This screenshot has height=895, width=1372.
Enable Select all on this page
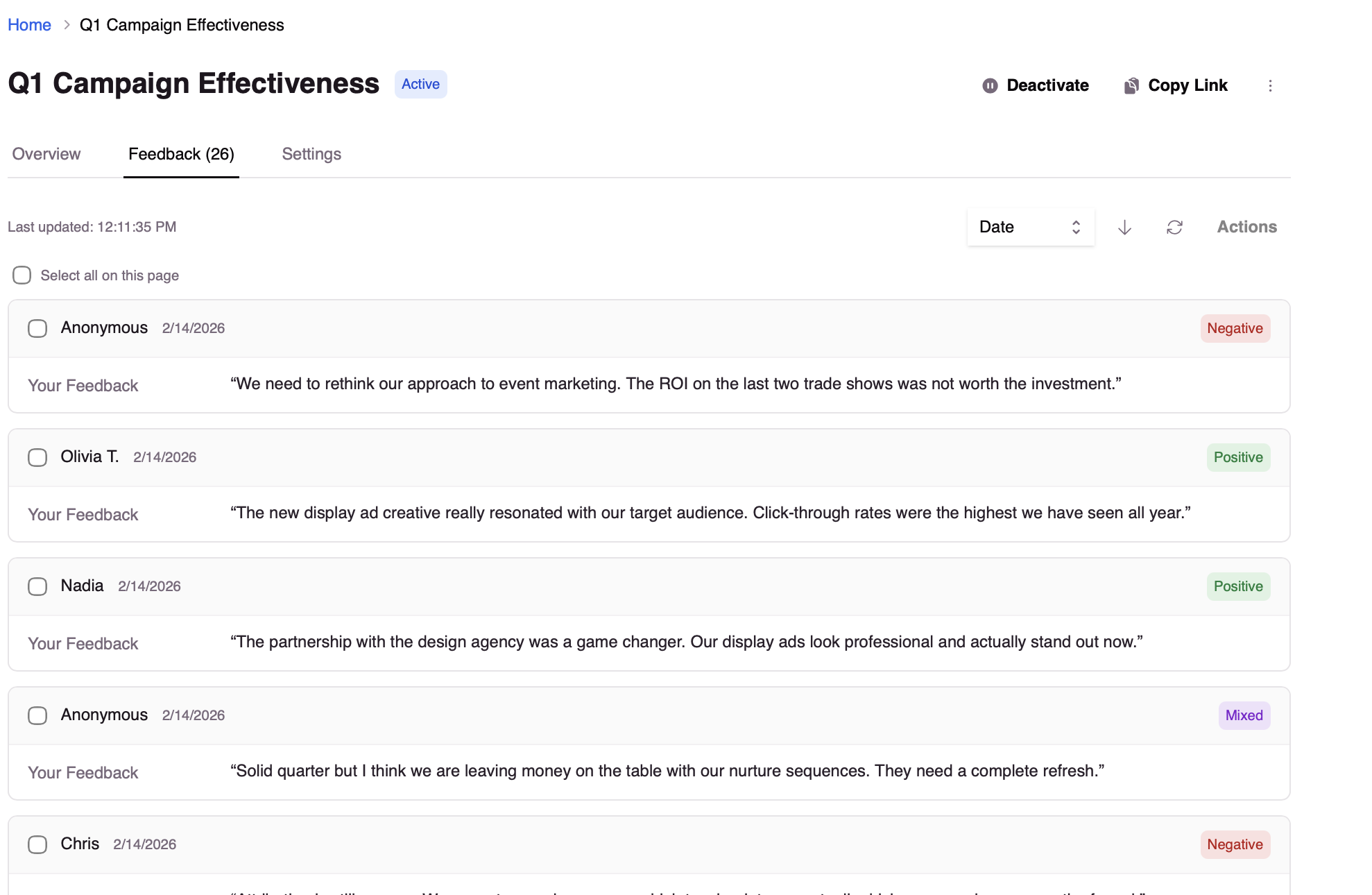(22, 275)
